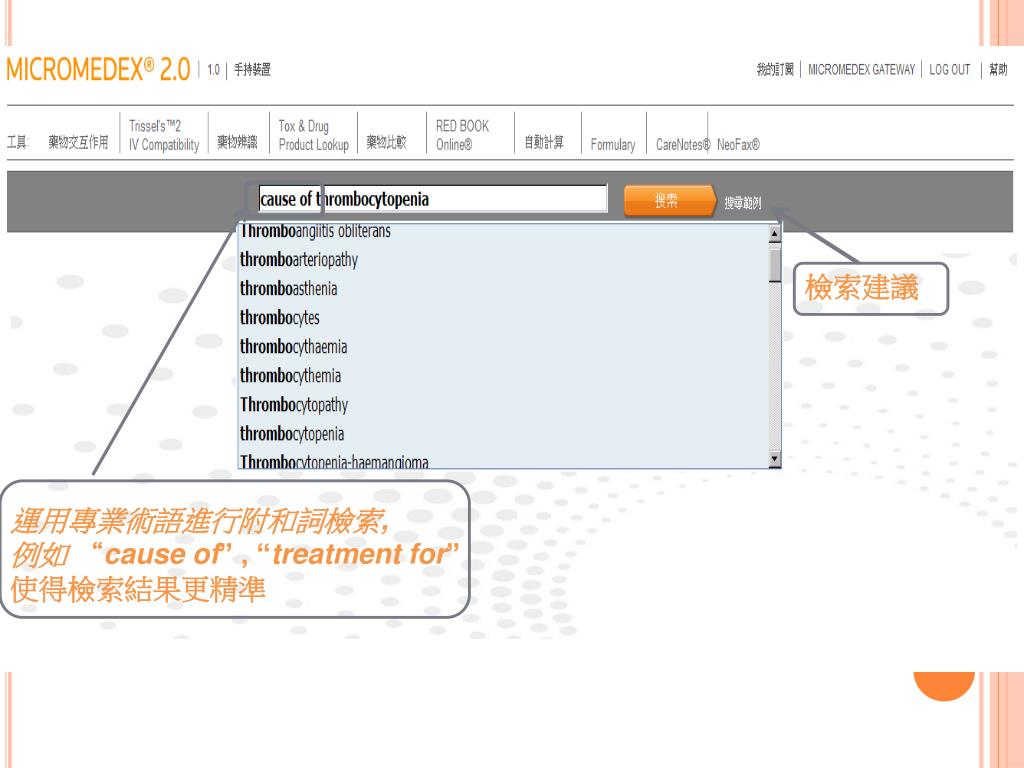The width and height of the screenshot is (1024, 768).
Task: Open 藥物辨識 tool
Action: tap(237, 142)
